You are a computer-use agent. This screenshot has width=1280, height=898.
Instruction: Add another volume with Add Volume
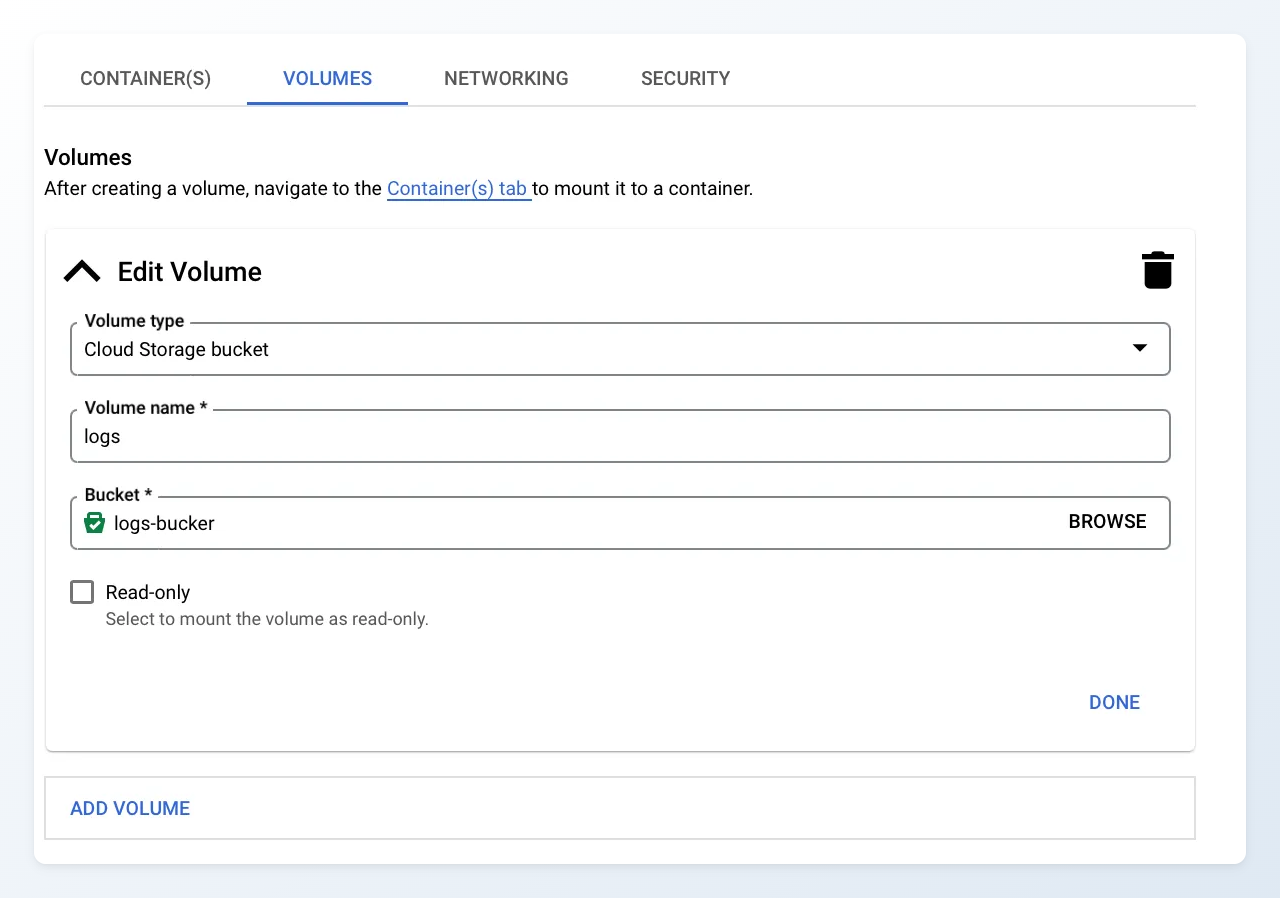130,808
